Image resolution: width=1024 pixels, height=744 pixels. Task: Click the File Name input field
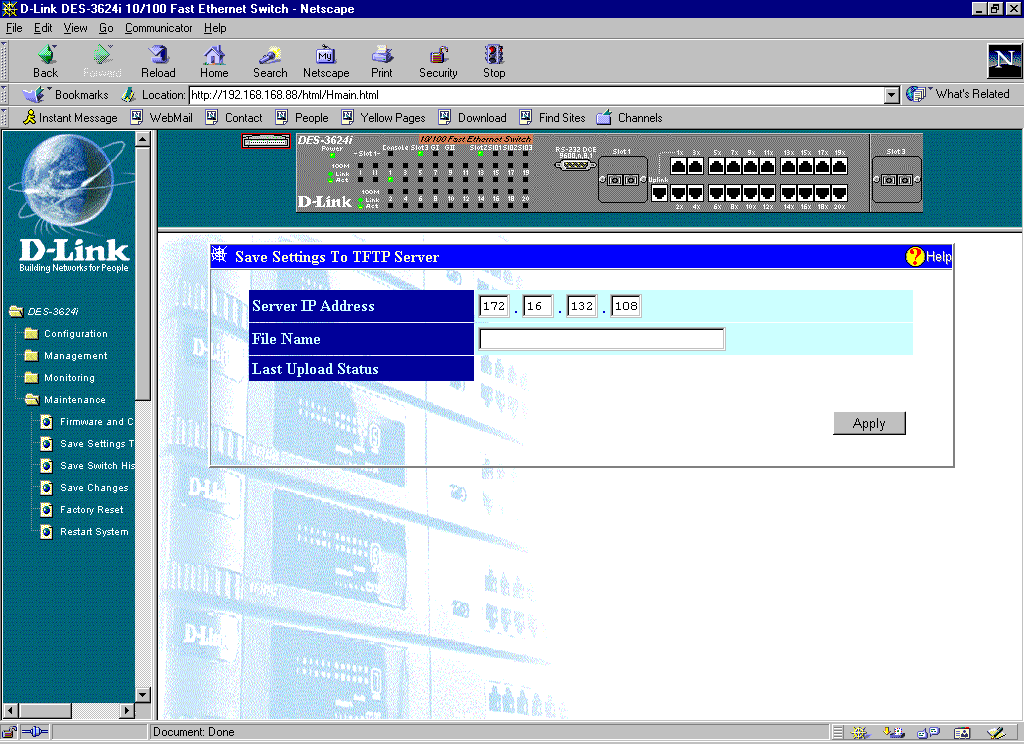601,340
